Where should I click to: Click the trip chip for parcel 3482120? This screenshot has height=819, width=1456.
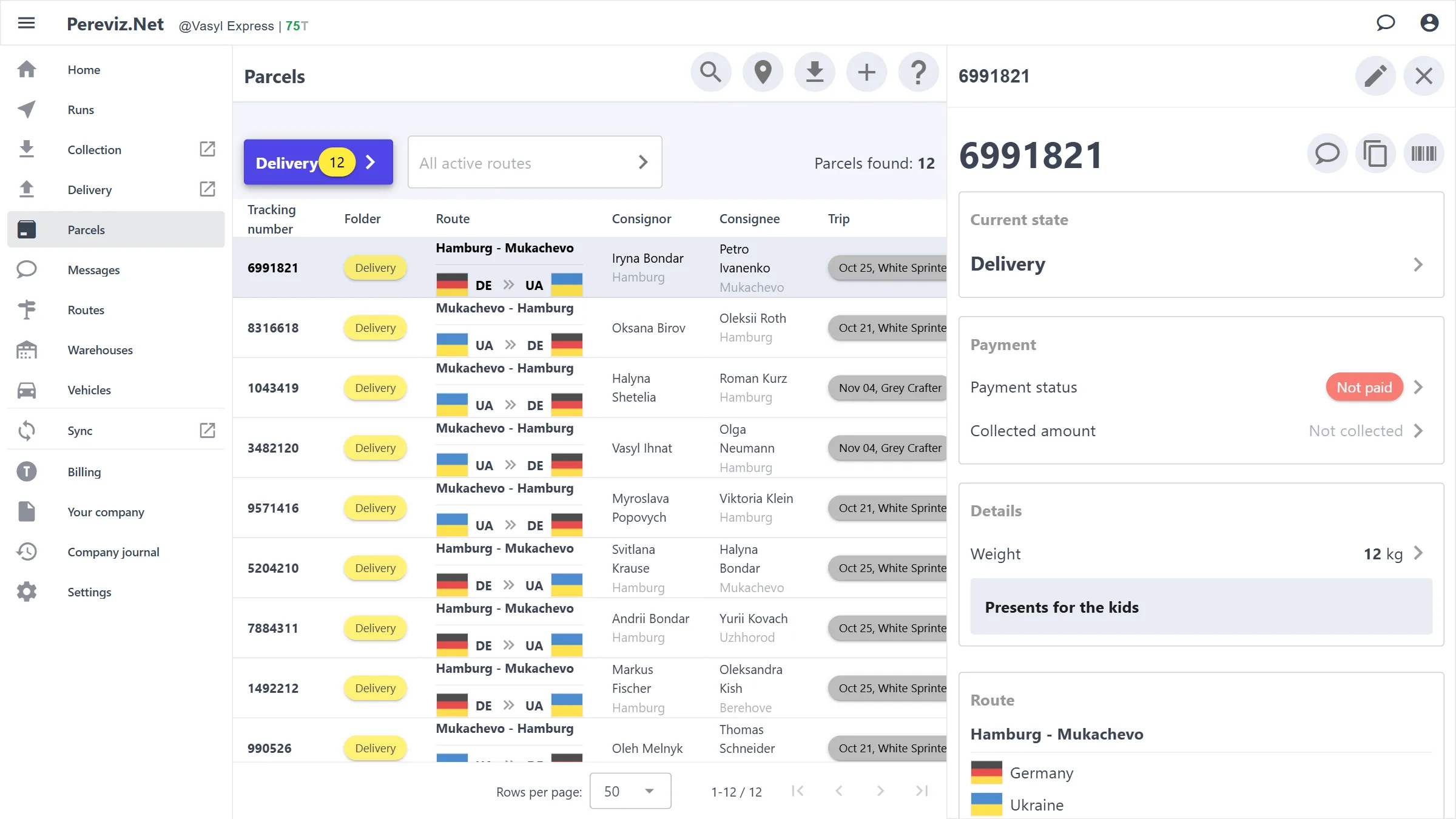click(888, 448)
